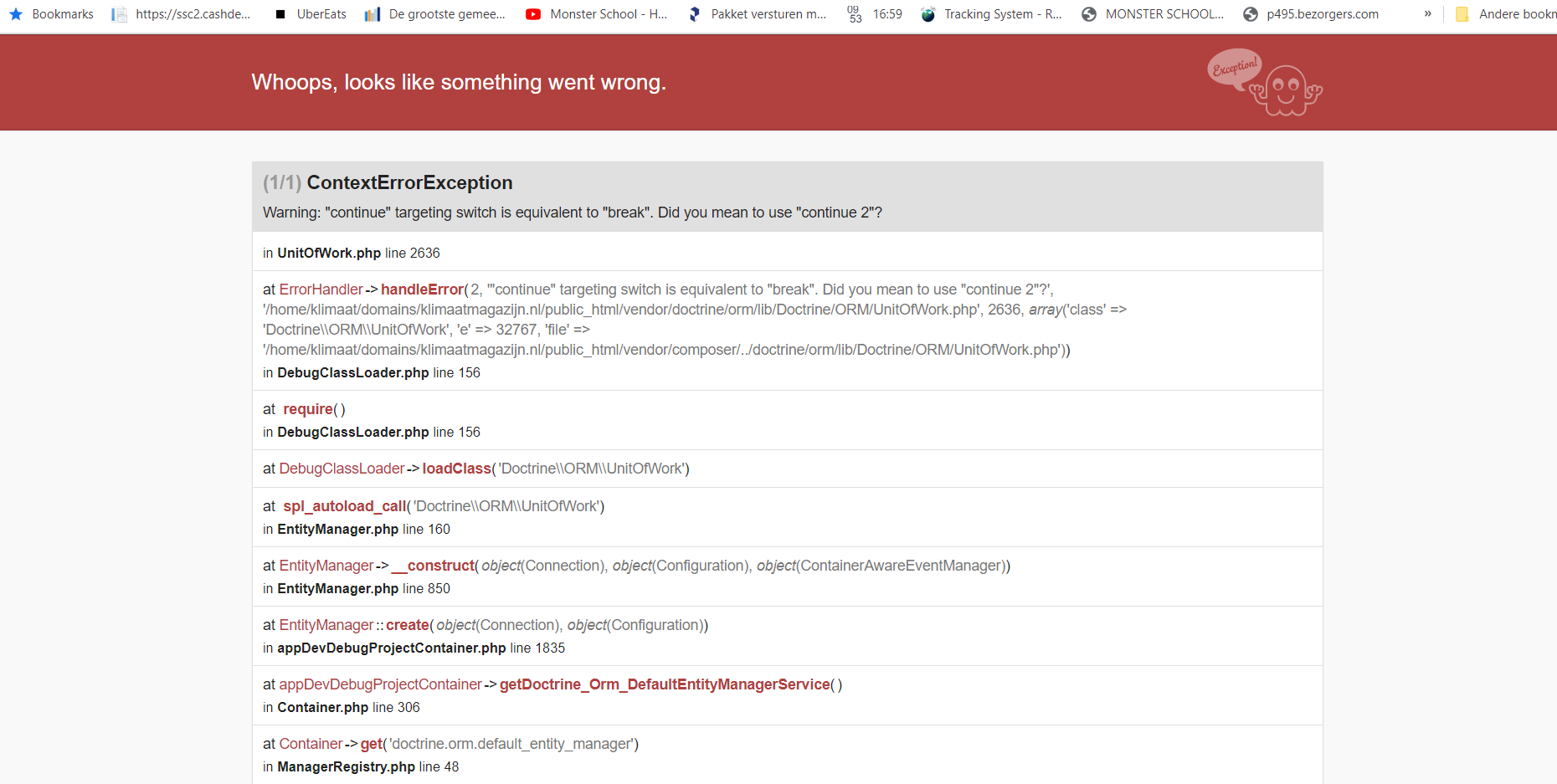The image size is (1557, 784).
Task: Click the '(1/1)' exception counter
Action: click(x=282, y=182)
